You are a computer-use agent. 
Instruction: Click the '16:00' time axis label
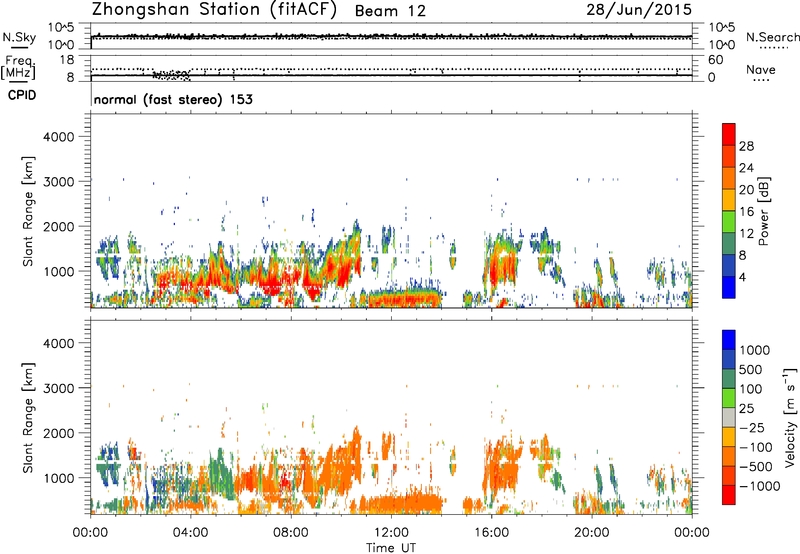click(491, 533)
